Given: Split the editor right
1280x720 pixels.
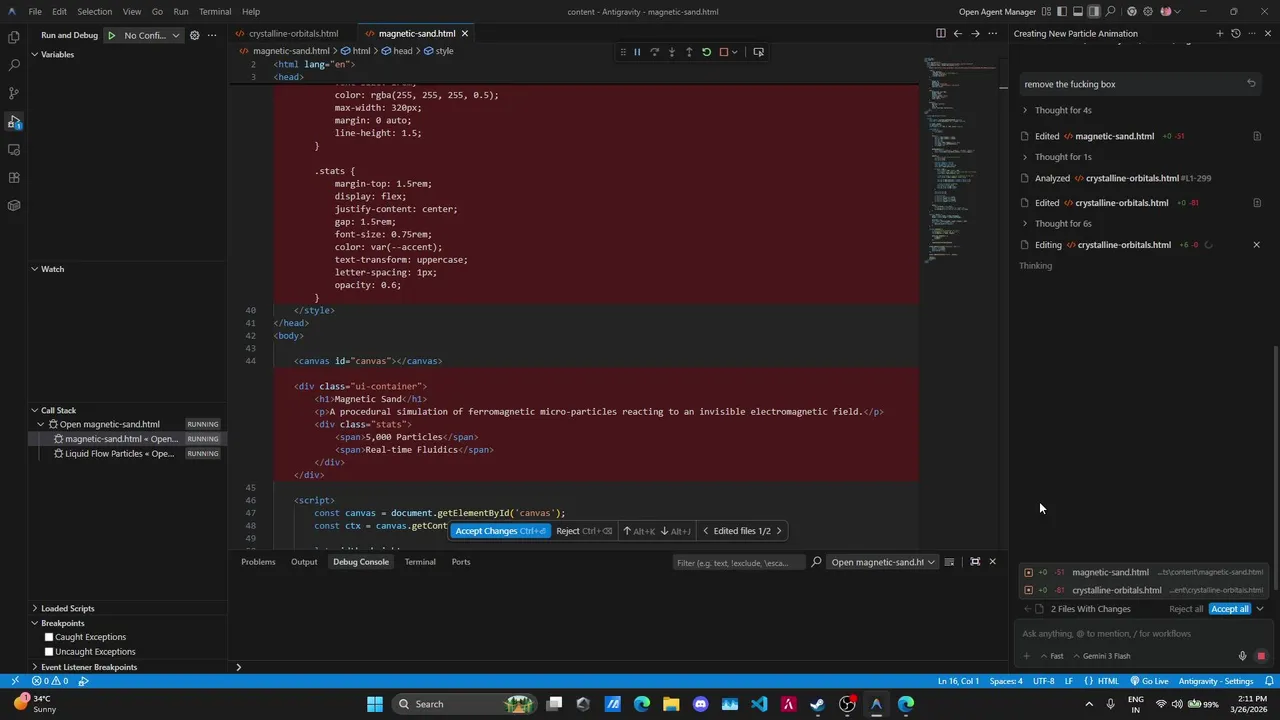Looking at the screenshot, I should 940,33.
